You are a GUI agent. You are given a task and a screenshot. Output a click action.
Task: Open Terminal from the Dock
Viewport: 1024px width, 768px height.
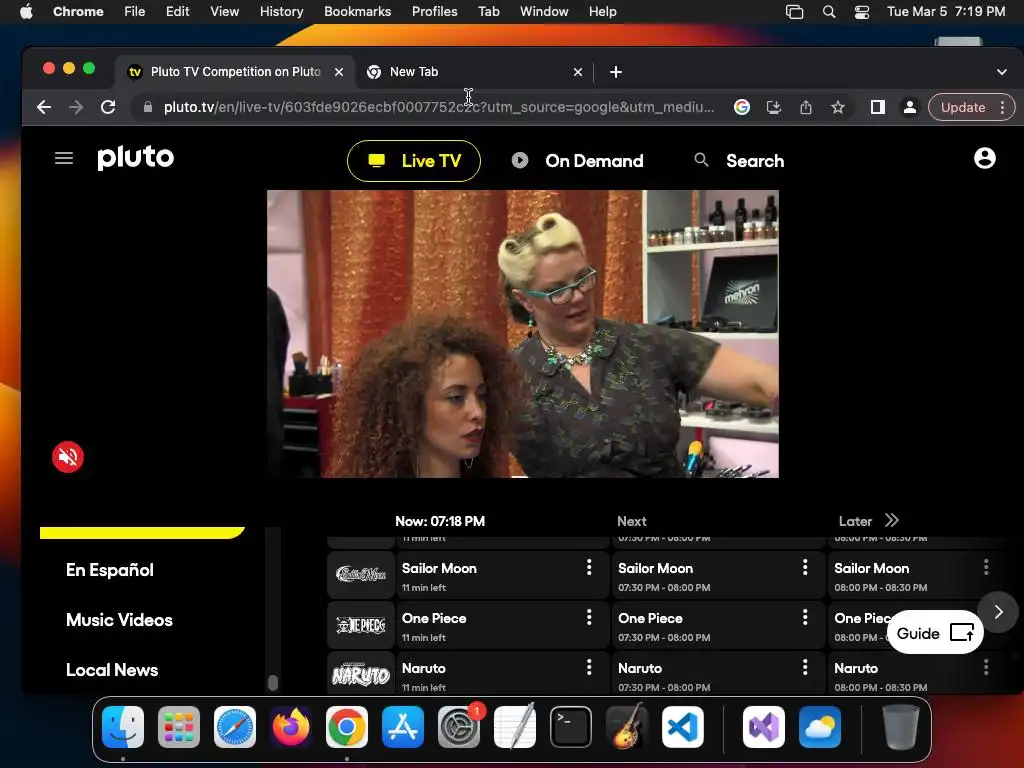[x=571, y=727]
